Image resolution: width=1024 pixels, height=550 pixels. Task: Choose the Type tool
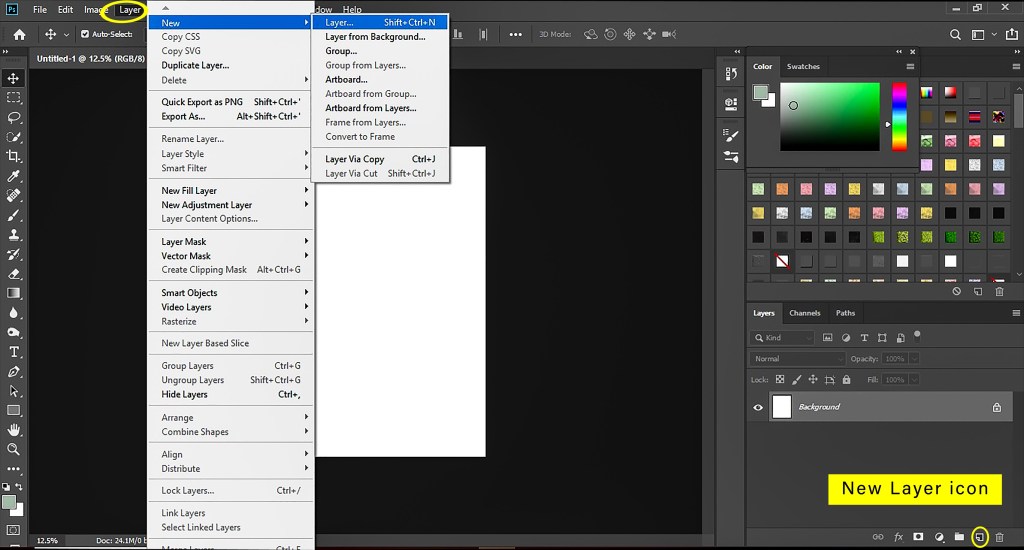click(x=14, y=352)
